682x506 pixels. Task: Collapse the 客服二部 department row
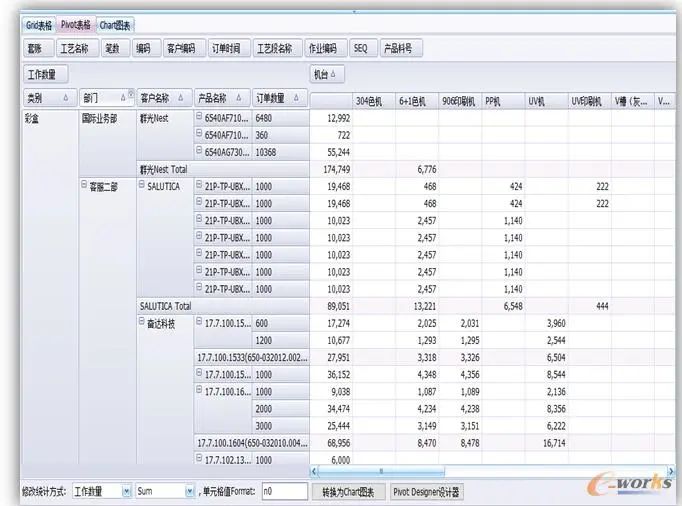pyautogui.click(x=85, y=186)
